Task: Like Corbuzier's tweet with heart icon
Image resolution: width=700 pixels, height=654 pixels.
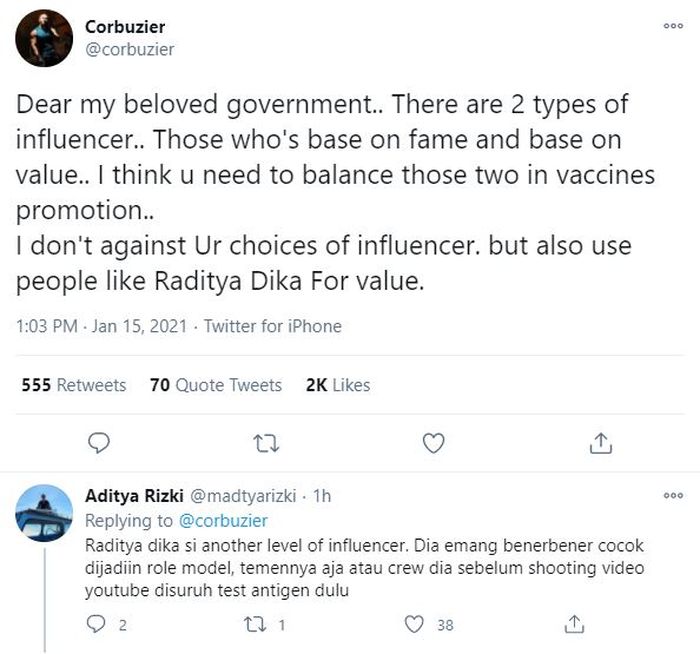Action: coord(433,441)
